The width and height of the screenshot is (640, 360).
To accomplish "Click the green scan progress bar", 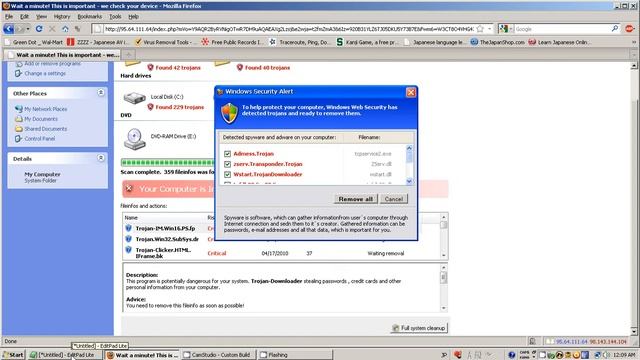I will [x=168, y=162].
